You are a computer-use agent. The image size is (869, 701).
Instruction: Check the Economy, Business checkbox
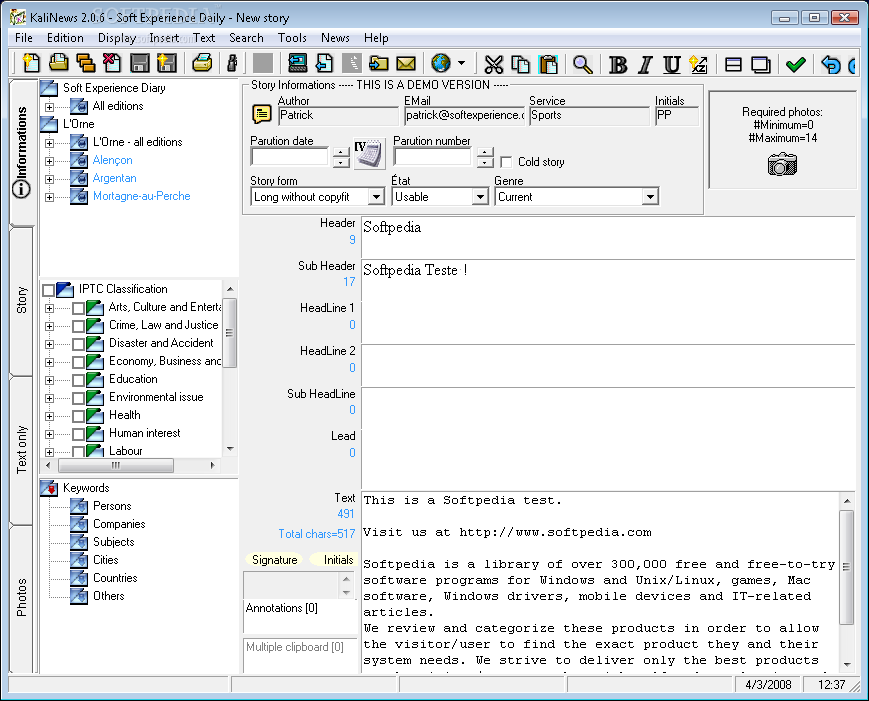[x=78, y=362]
